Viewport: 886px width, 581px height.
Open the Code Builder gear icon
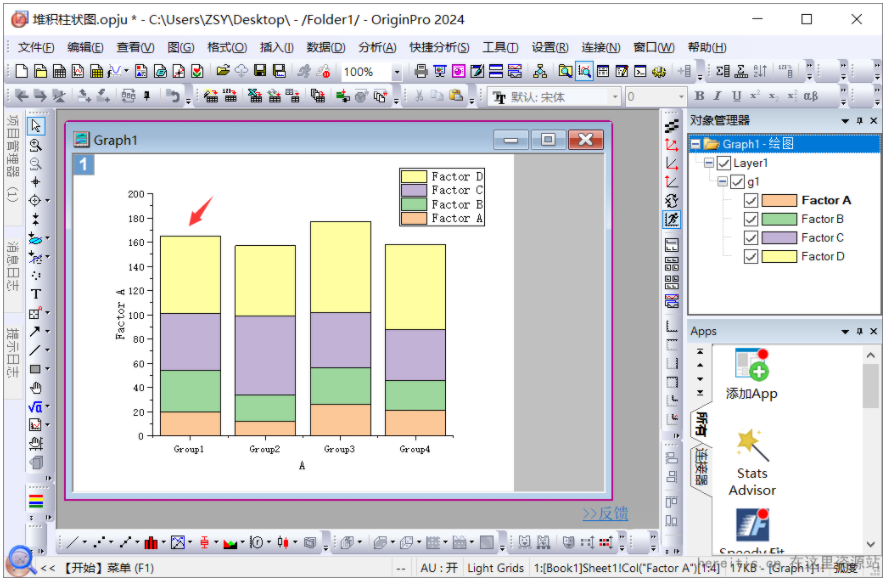[659, 72]
